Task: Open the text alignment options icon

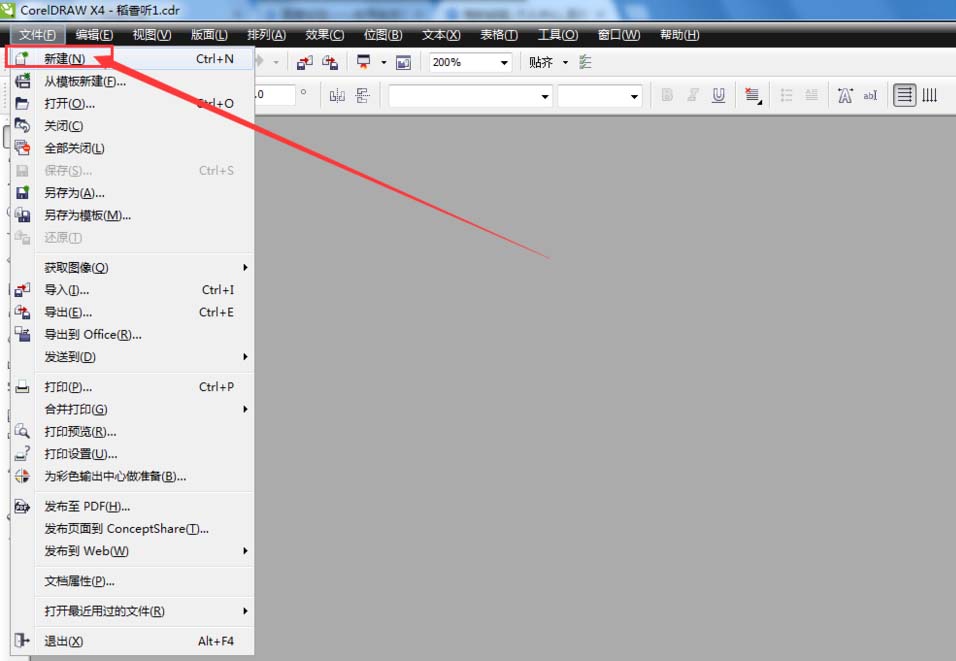Action: point(753,95)
